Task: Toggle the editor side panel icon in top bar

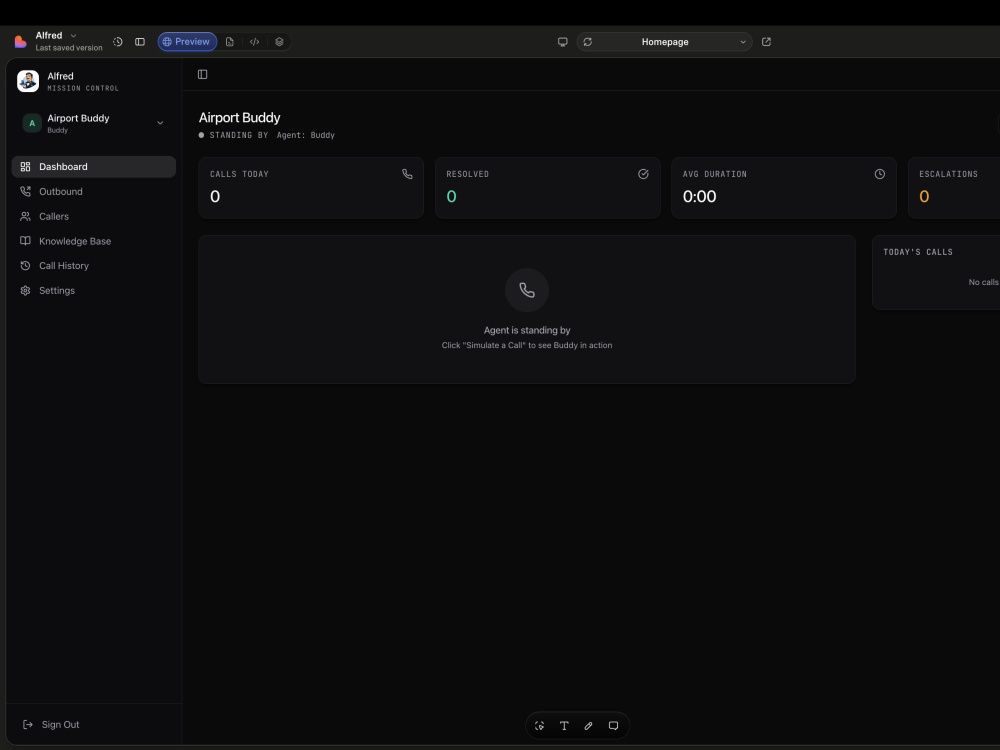Action: 140,42
